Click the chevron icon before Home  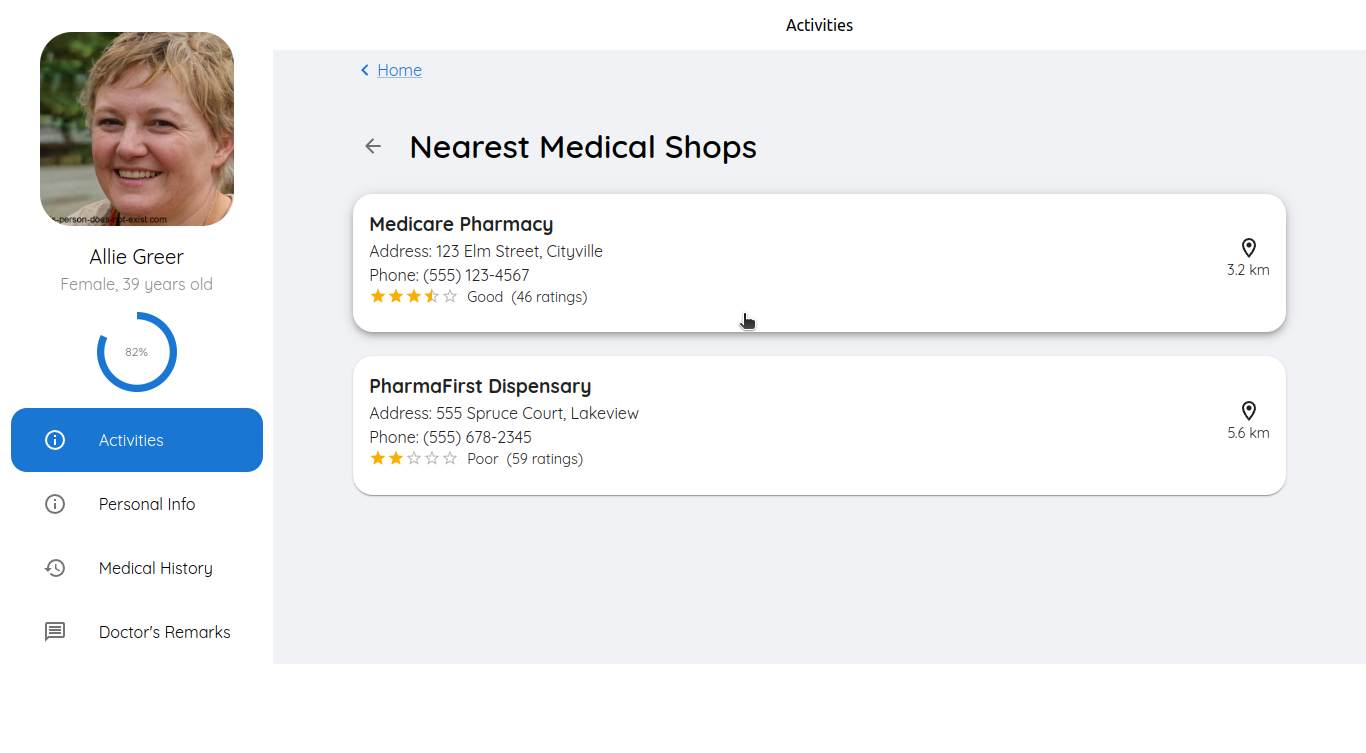point(365,70)
